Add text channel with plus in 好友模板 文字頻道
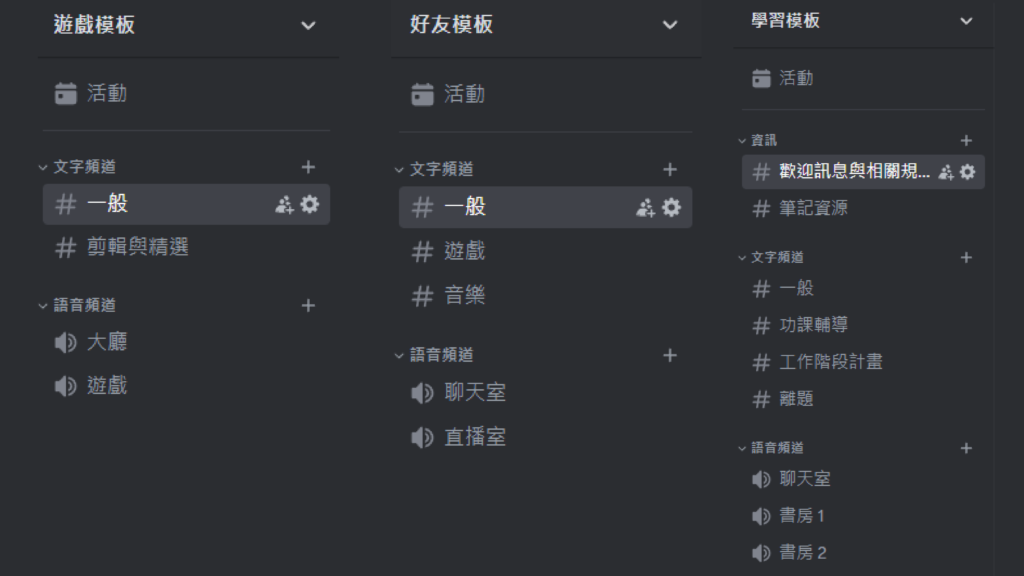Viewport: 1024px width, 576px height. pos(670,170)
